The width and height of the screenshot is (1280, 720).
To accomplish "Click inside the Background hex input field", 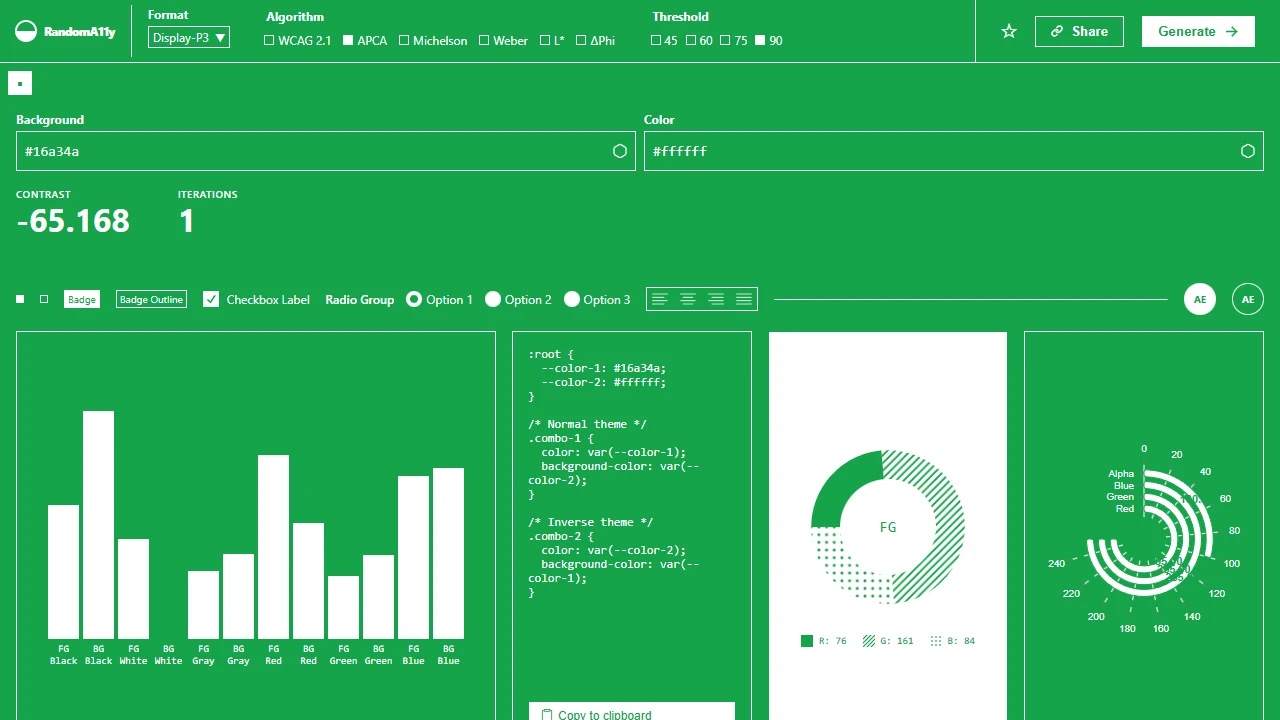I will point(300,151).
